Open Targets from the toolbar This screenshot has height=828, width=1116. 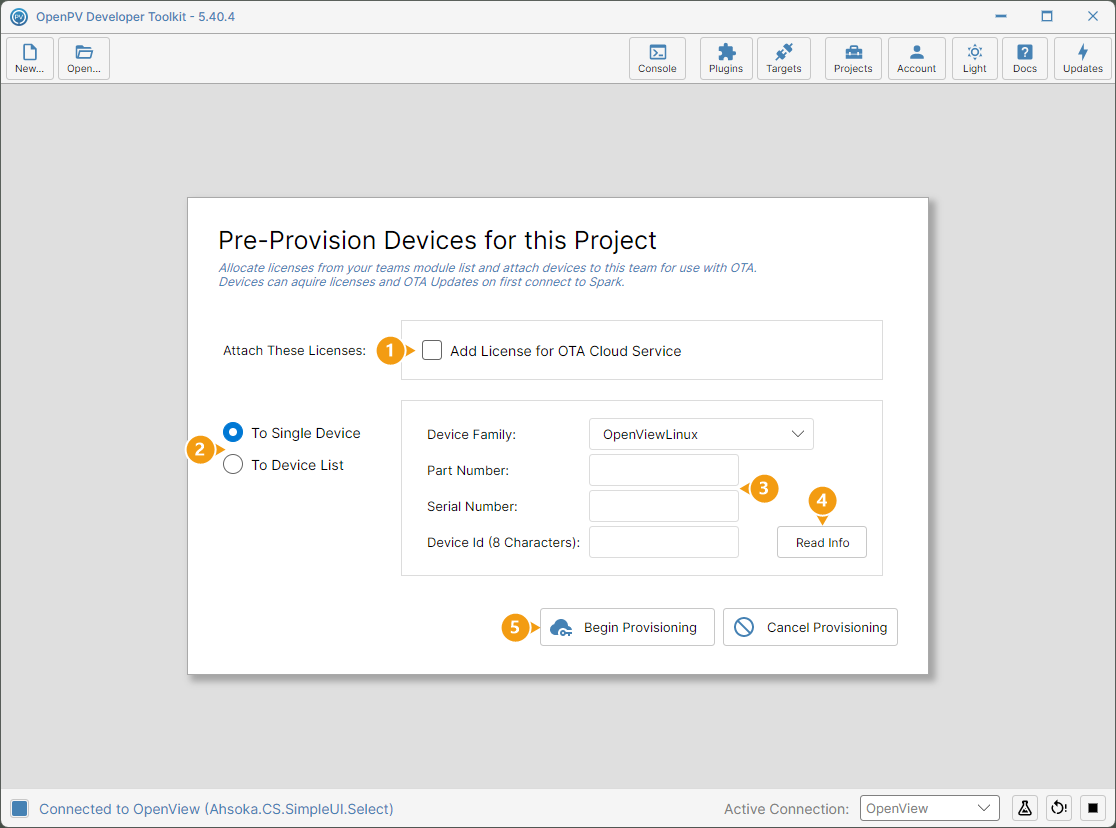(784, 58)
